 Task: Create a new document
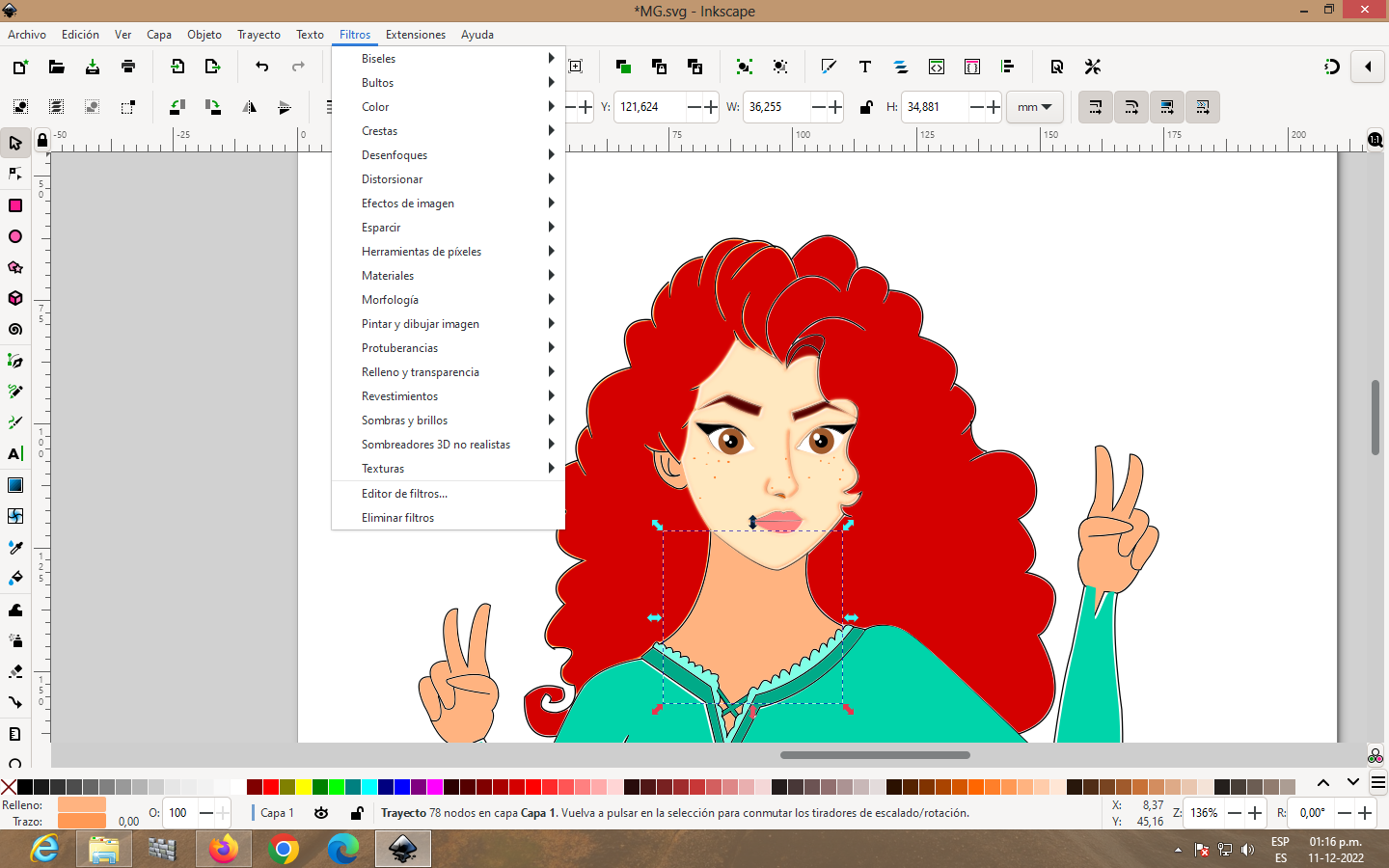point(20,67)
